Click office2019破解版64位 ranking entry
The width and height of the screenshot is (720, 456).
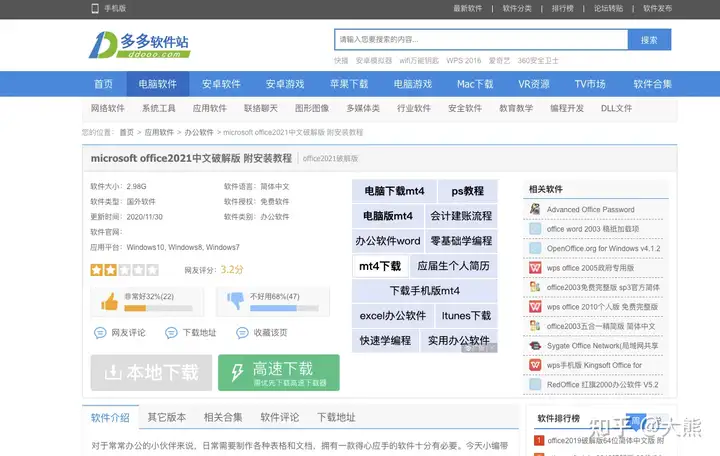[605, 440]
